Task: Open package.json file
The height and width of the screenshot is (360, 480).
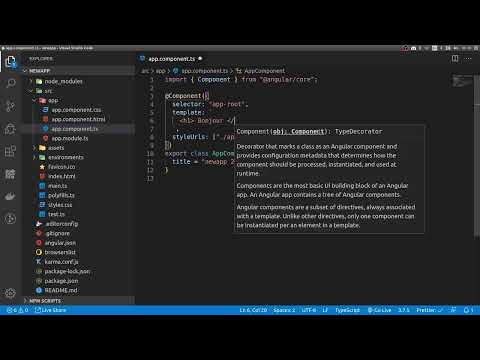Action: (x=61, y=281)
